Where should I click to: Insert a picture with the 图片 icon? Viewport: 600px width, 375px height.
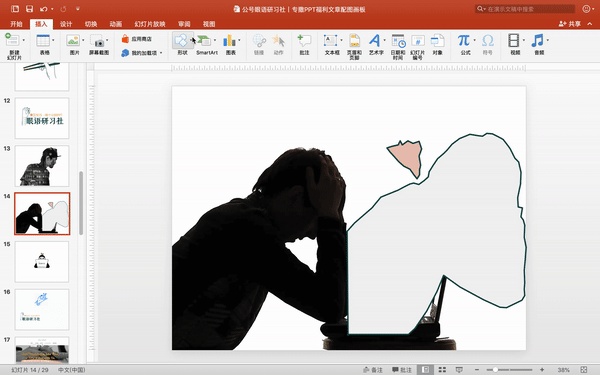tap(73, 40)
